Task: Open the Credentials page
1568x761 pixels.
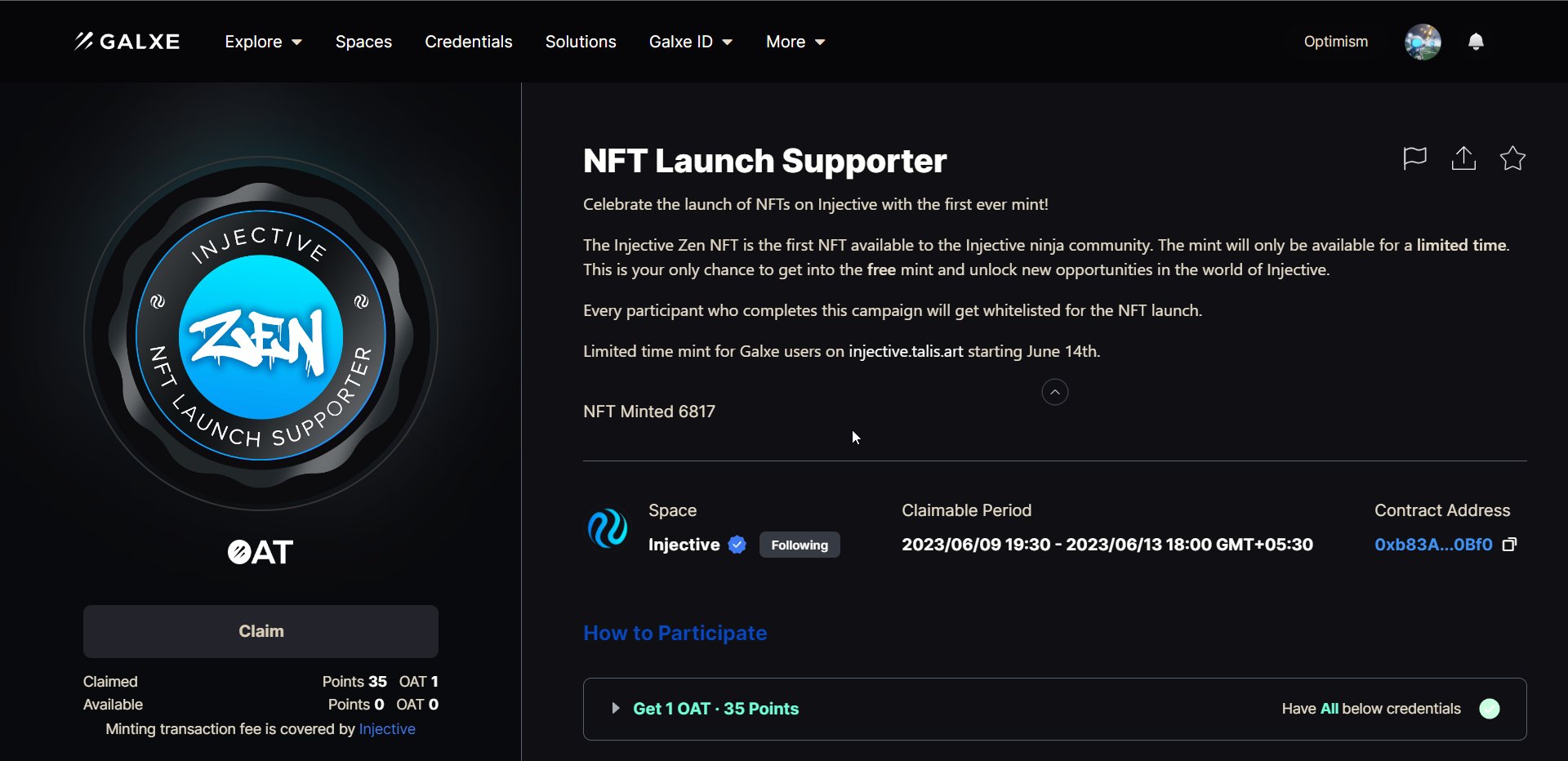Action: (x=469, y=42)
